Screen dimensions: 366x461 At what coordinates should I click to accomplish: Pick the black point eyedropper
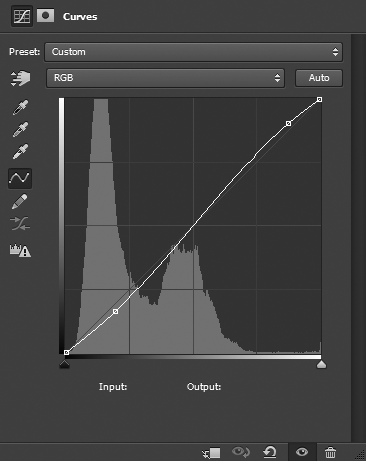click(x=20, y=107)
